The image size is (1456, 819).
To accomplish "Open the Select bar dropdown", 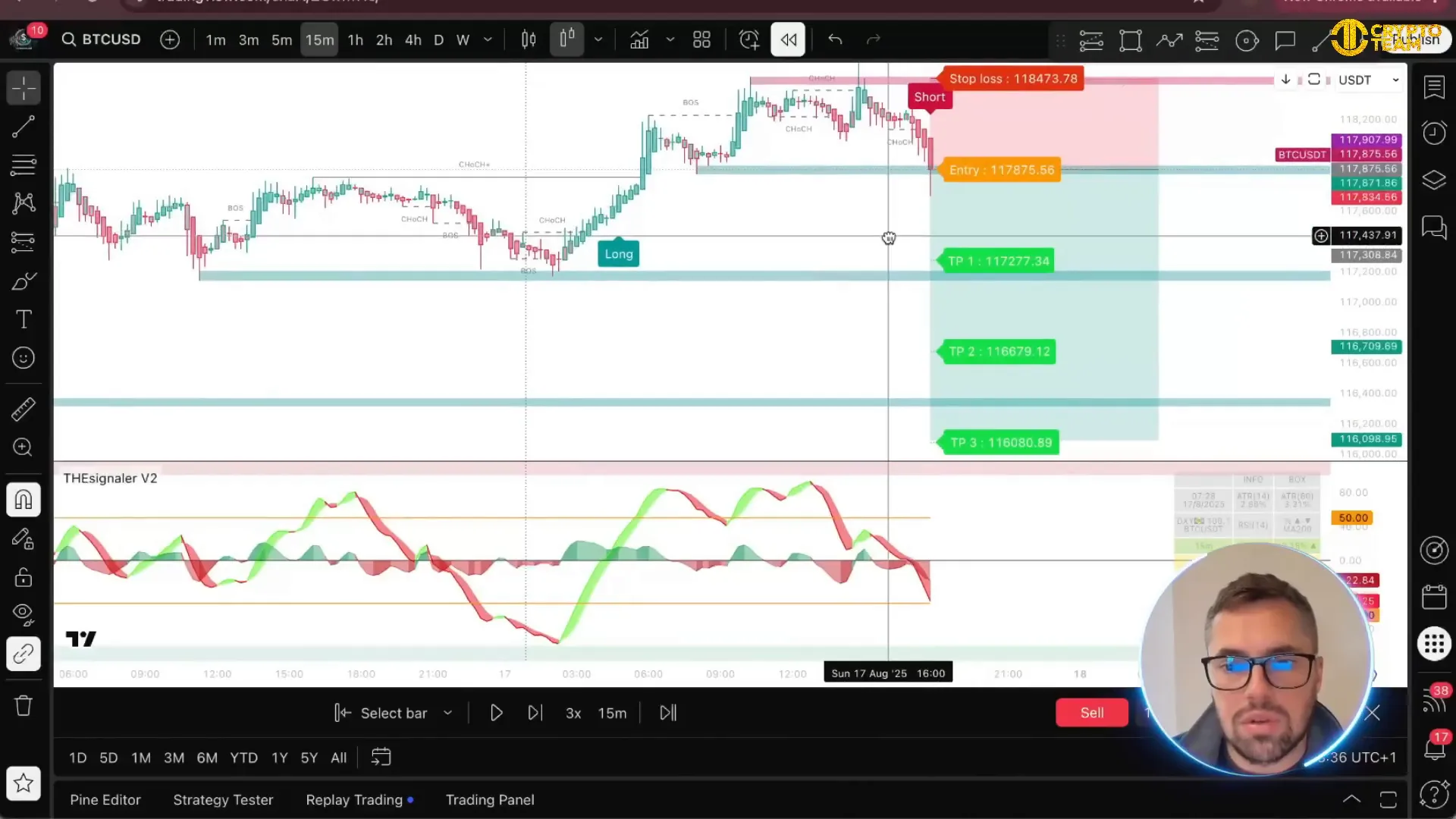I will pos(394,713).
